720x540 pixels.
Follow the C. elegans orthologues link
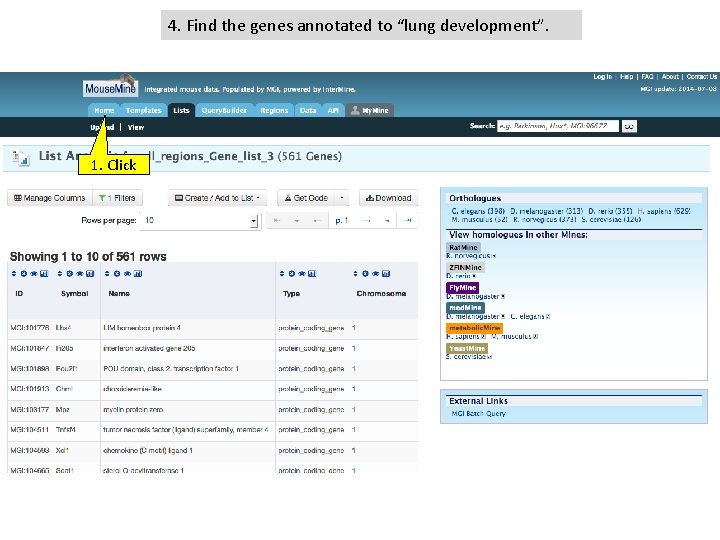pos(478,211)
